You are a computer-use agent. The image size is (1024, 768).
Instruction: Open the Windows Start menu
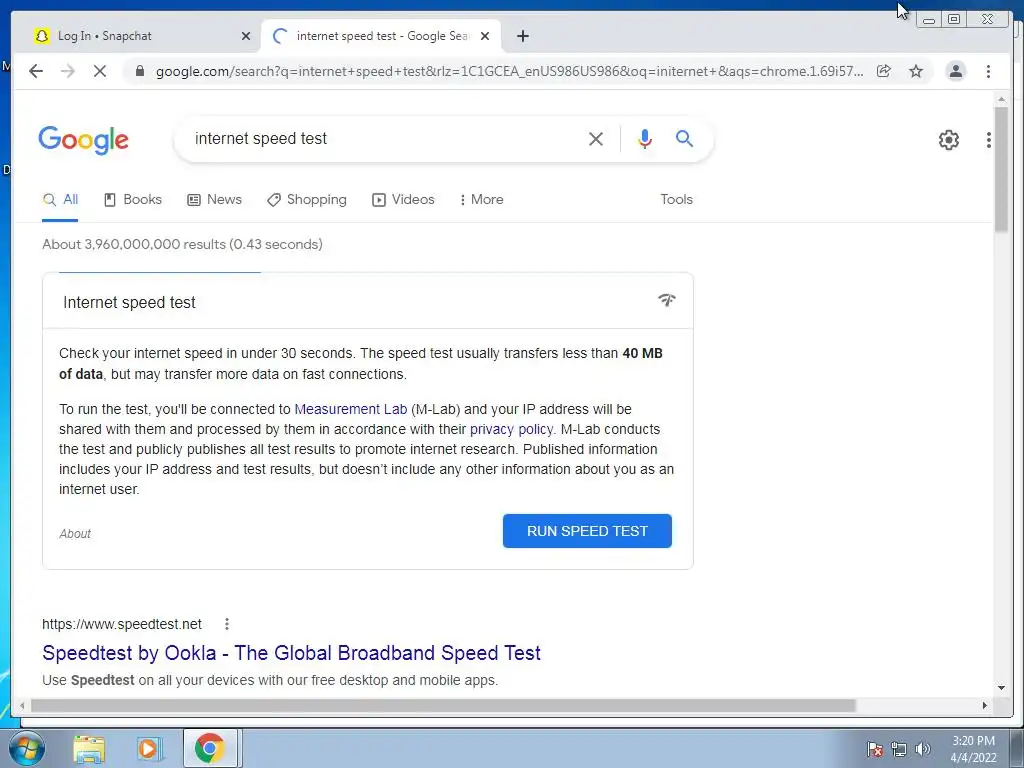(26, 748)
